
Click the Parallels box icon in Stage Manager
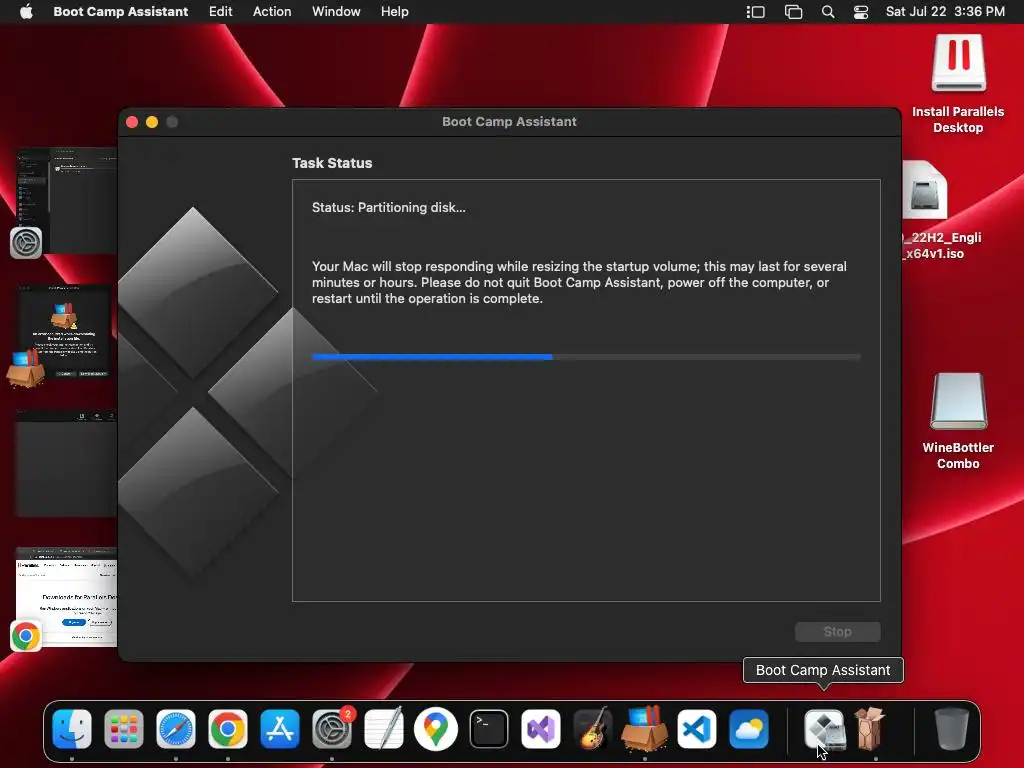[26, 368]
